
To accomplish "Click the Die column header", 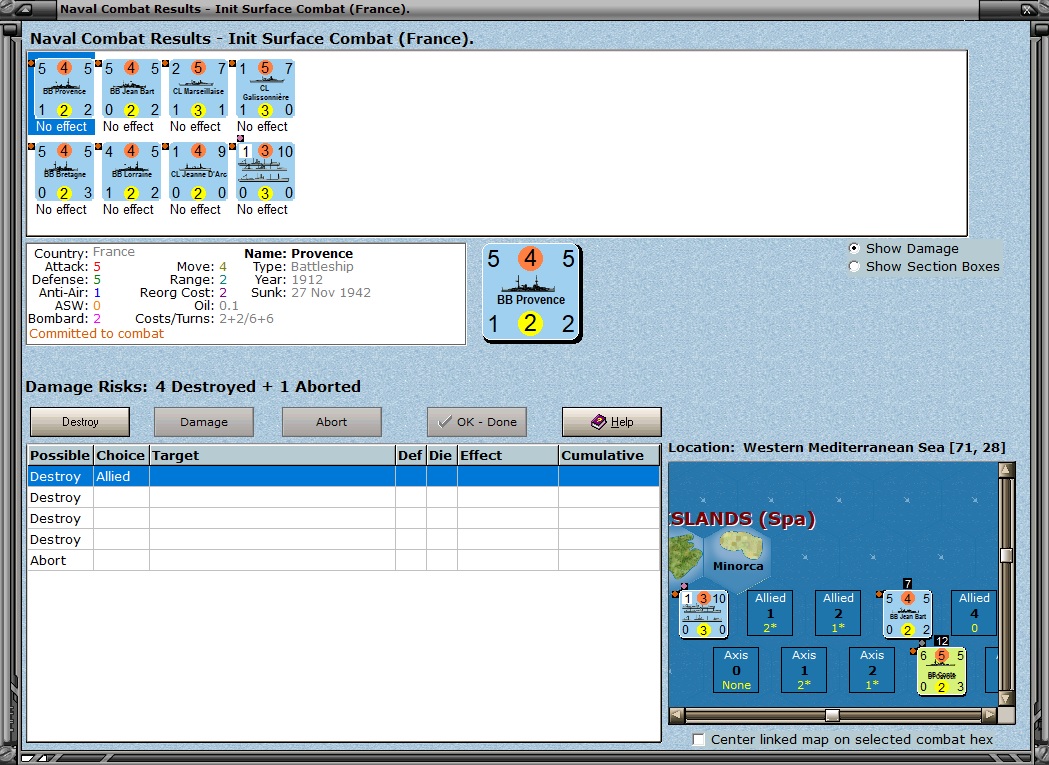I will (x=442, y=455).
